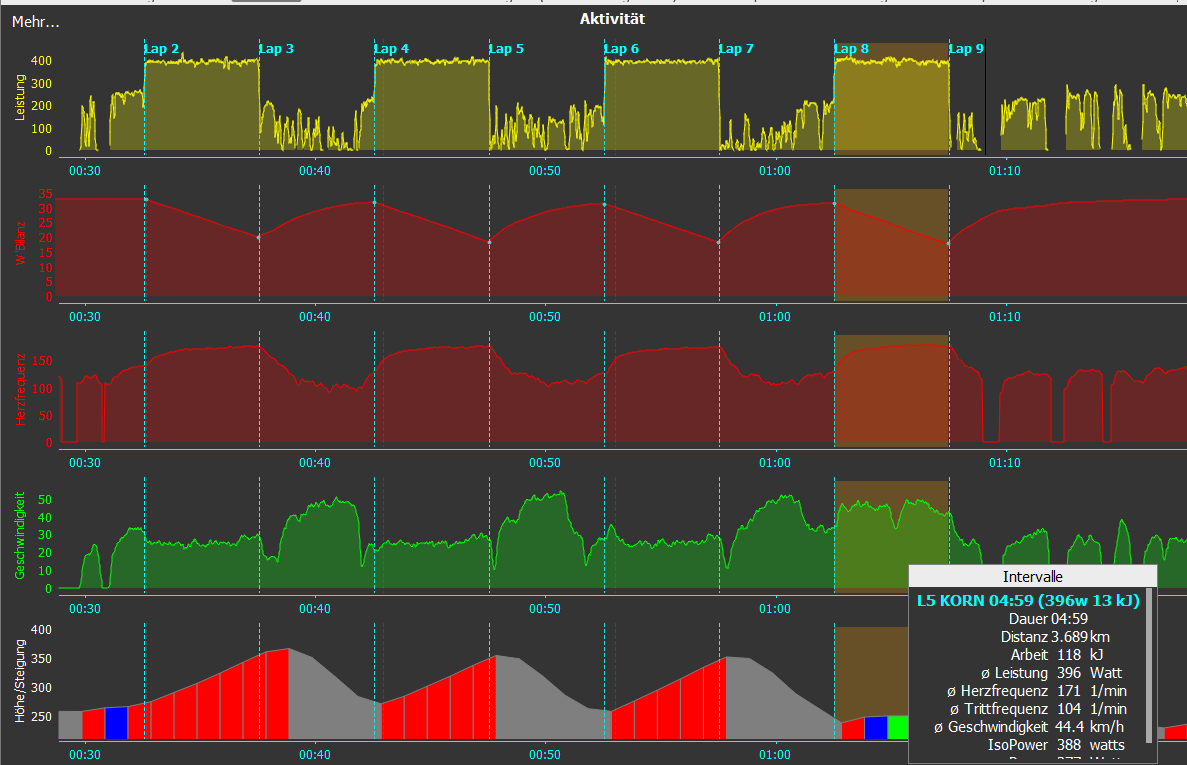This screenshot has height=765, width=1187.
Task: Click the Lap 4 marker label
Action: 391,48
